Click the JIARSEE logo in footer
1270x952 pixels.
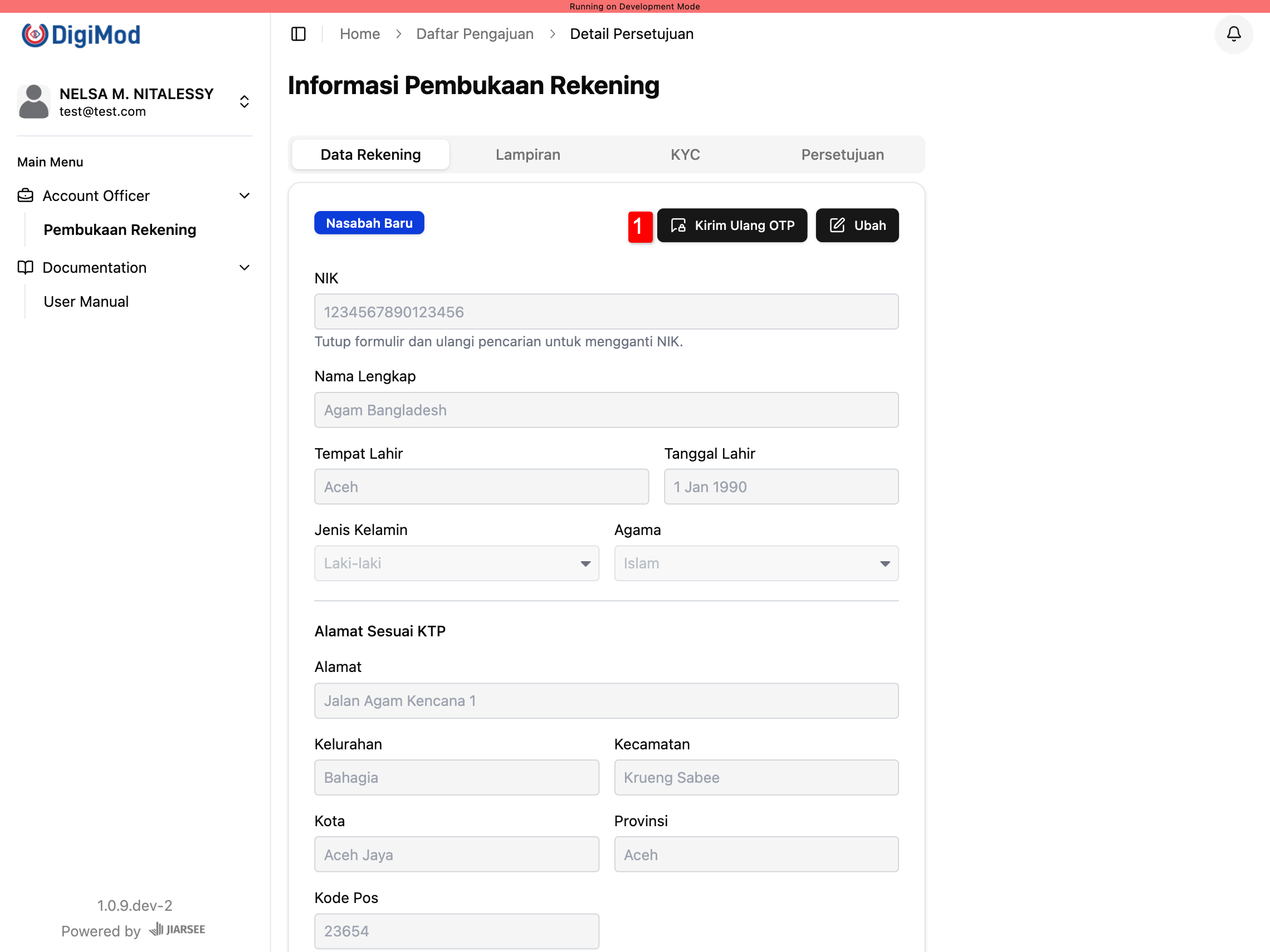(x=177, y=929)
